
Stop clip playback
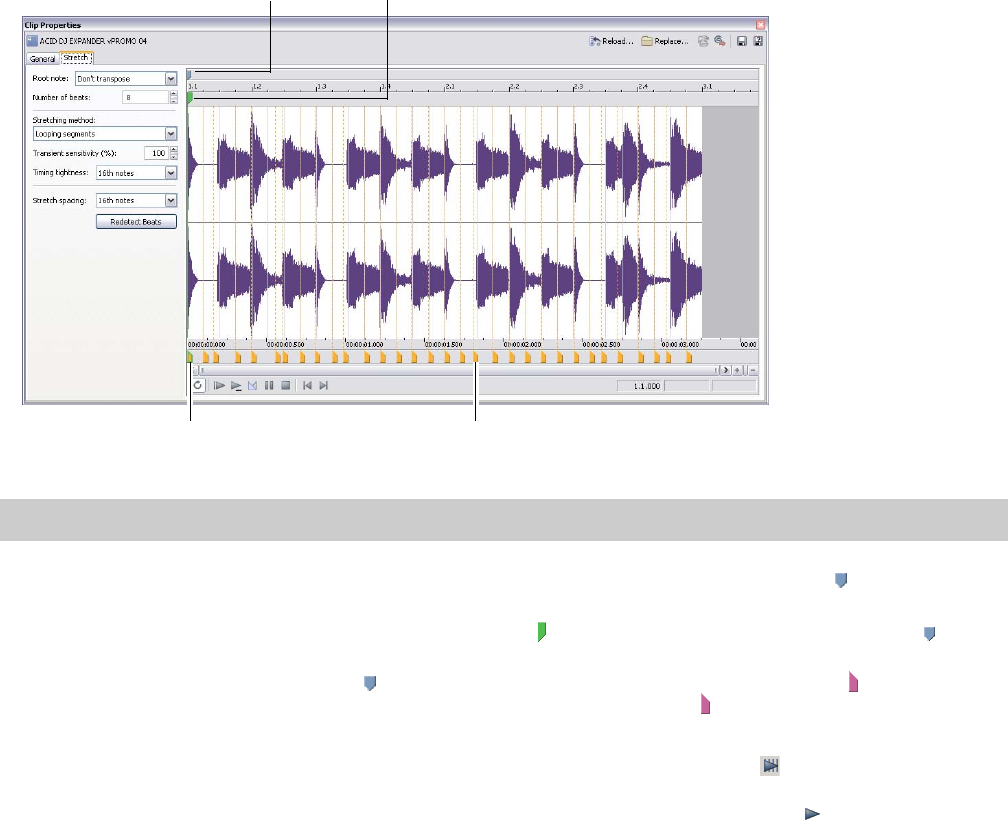(x=286, y=386)
